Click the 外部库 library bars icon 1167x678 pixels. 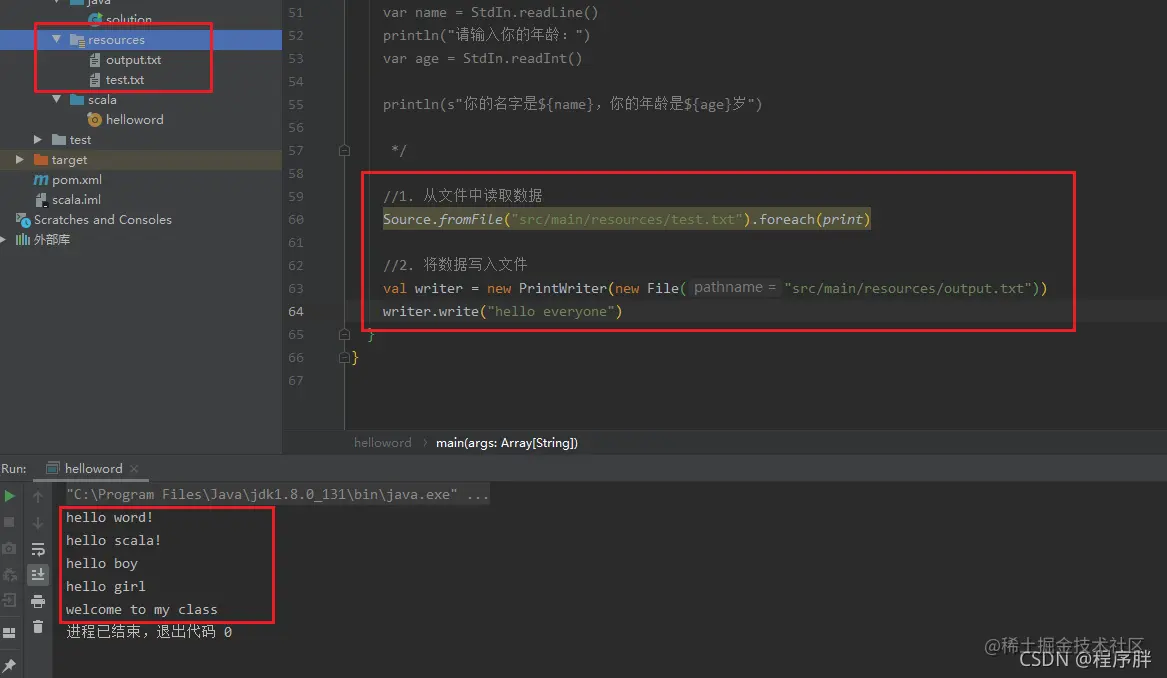[23, 240]
